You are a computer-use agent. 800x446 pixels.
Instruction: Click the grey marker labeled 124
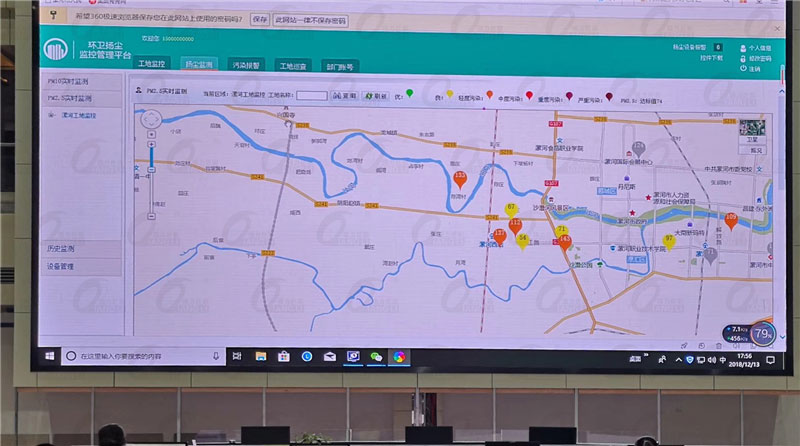(x=709, y=254)
